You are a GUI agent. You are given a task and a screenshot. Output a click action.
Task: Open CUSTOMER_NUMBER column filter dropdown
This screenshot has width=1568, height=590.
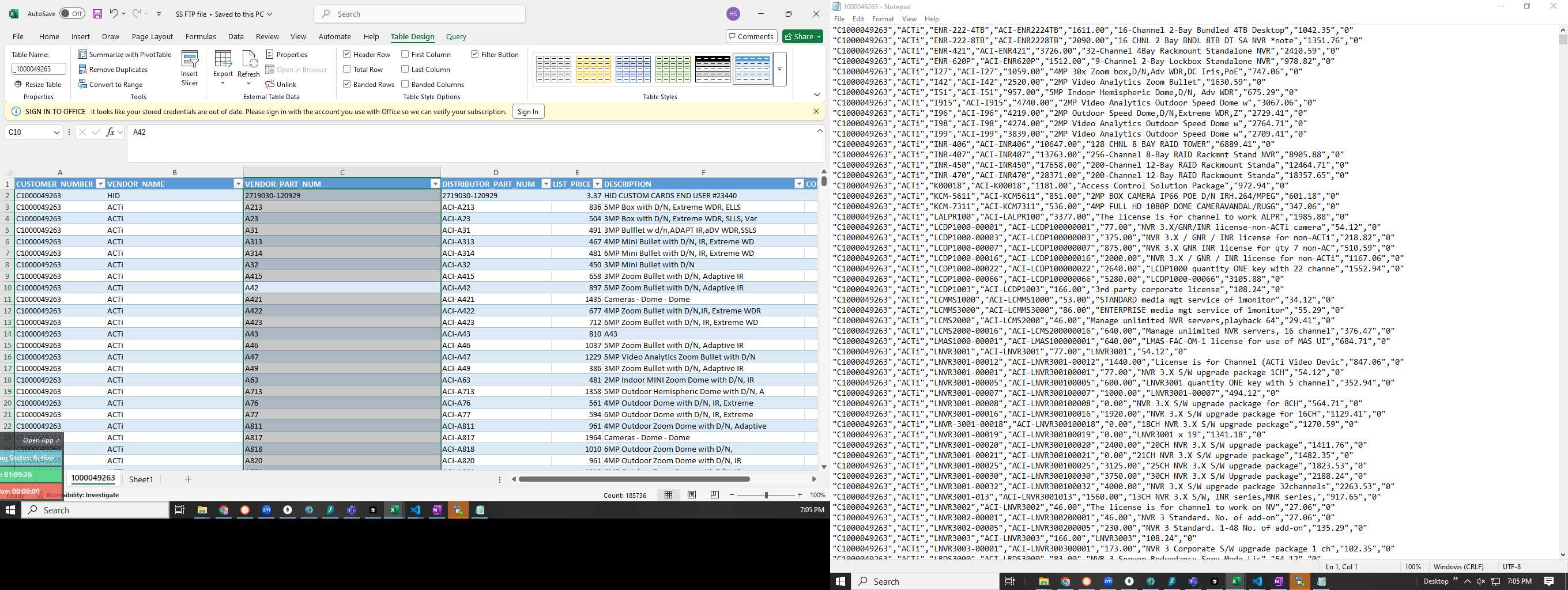point(100,184)
